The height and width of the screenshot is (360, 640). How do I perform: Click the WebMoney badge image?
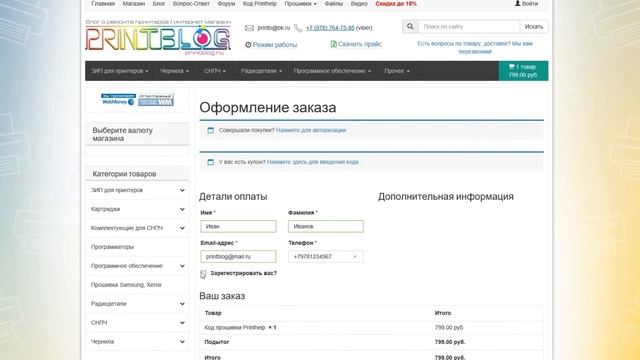click(x=118, y=99)
